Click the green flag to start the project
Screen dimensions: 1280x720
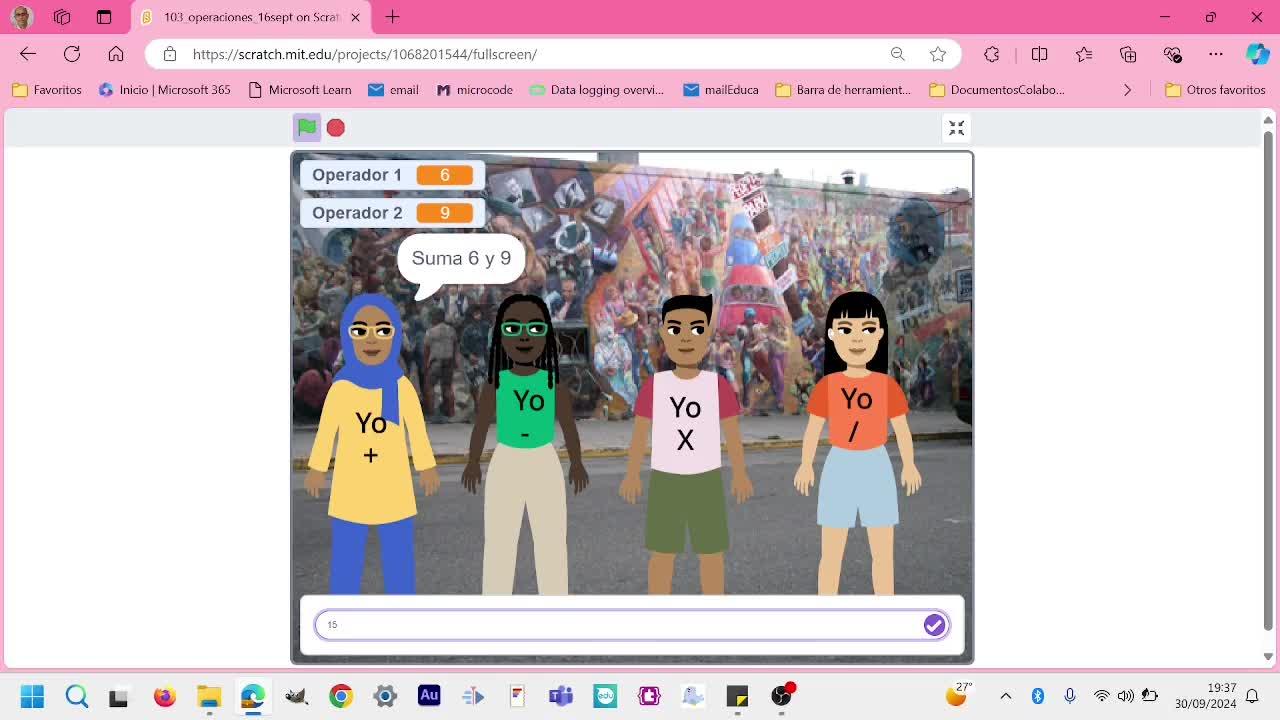point(307,127)
